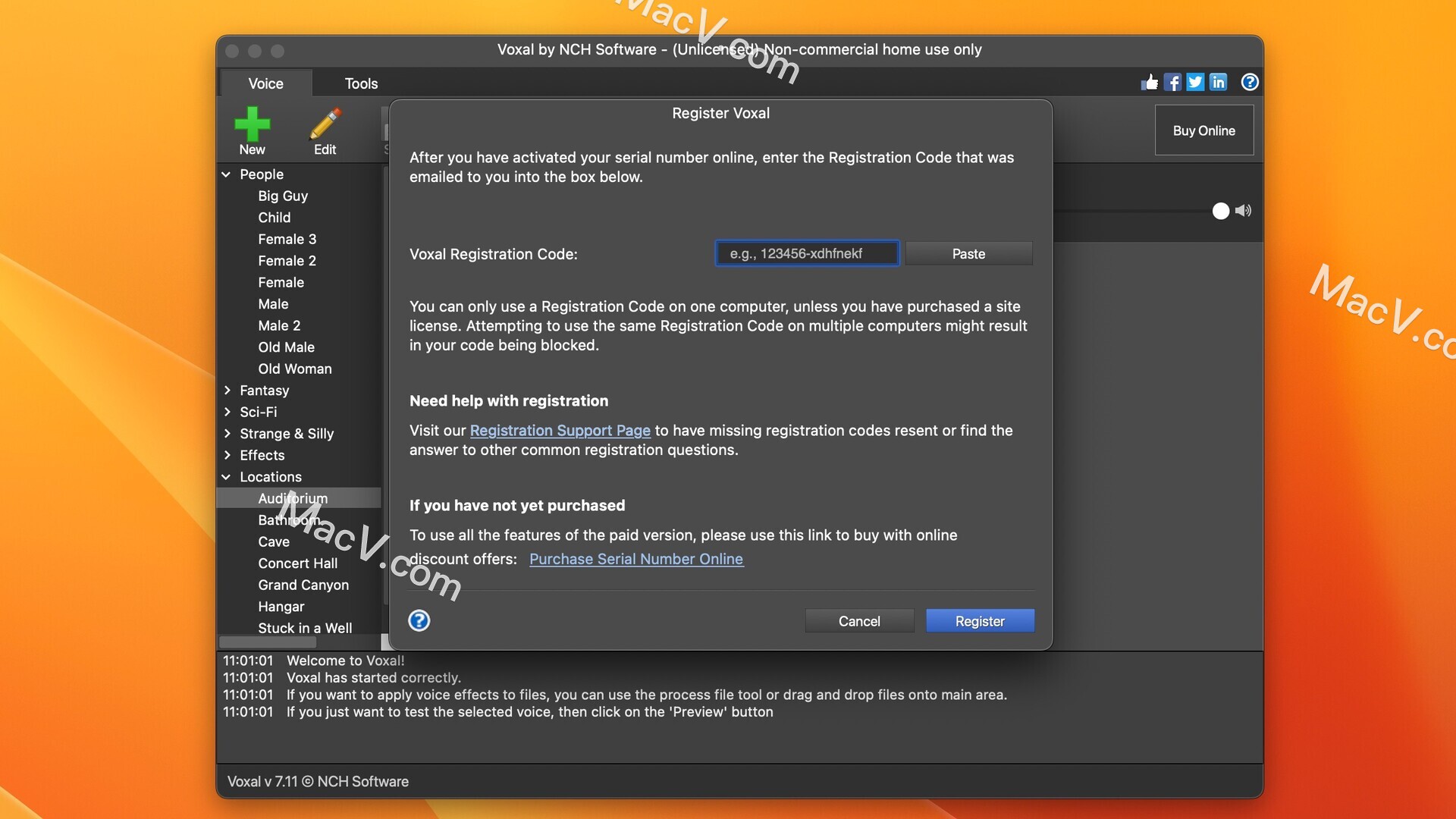Click the LinkedIn share icon

(x=1217, y=82)
